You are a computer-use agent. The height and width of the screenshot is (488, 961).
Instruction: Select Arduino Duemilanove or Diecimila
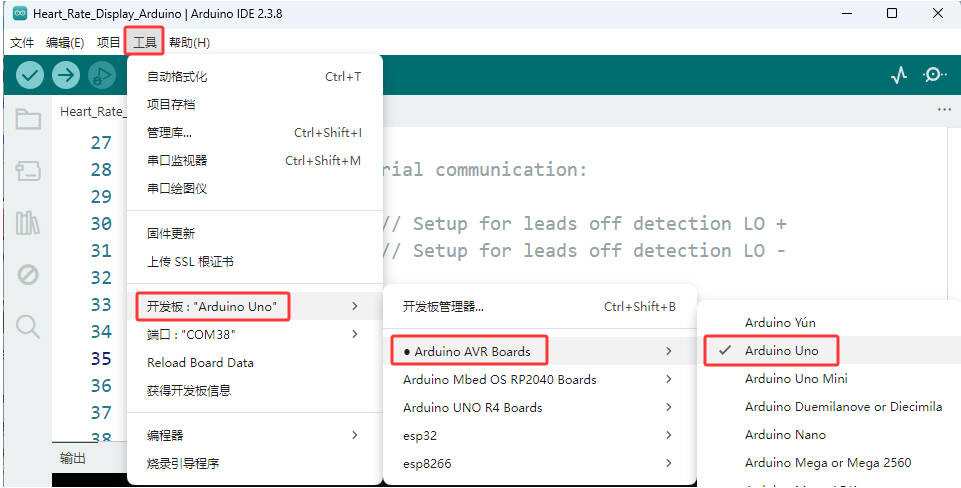pos(829,406)
